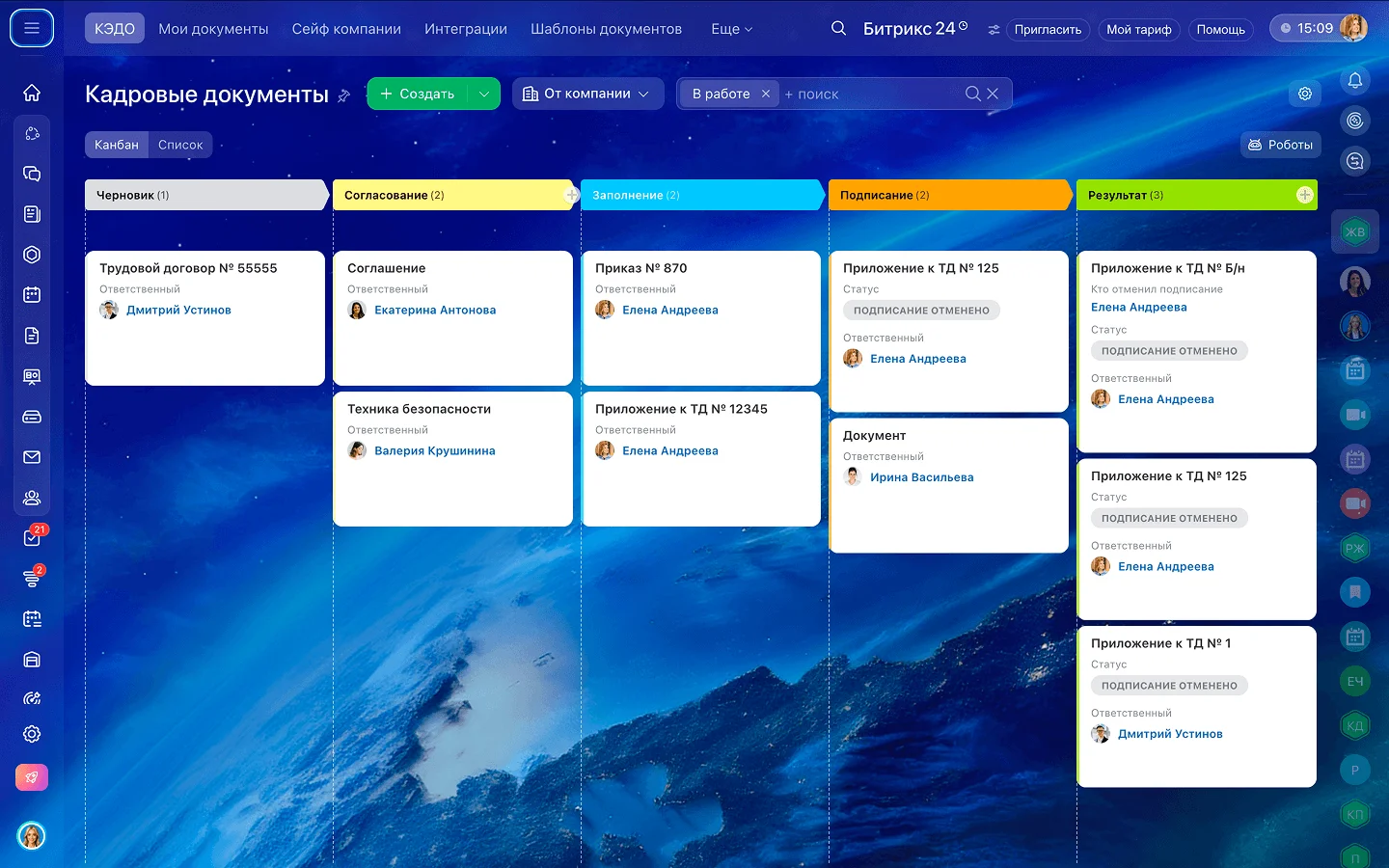The width and height of the screenshot is (1389, 868).
Task: Open the main hamburger menu
Action: coord(32,29)
